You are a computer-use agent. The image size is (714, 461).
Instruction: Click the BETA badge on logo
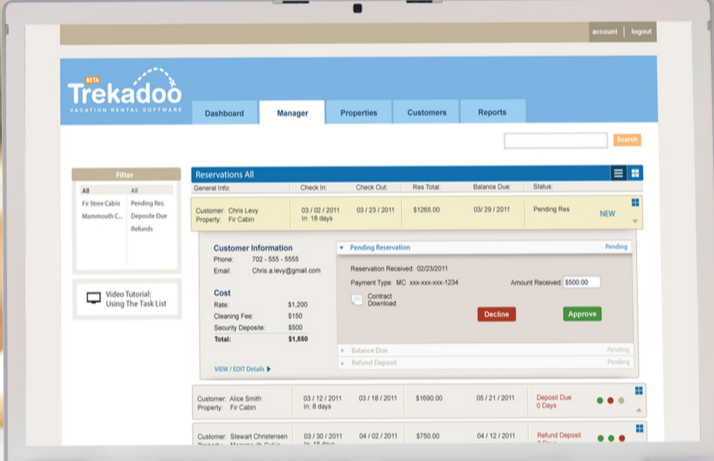tap(92, 80)
